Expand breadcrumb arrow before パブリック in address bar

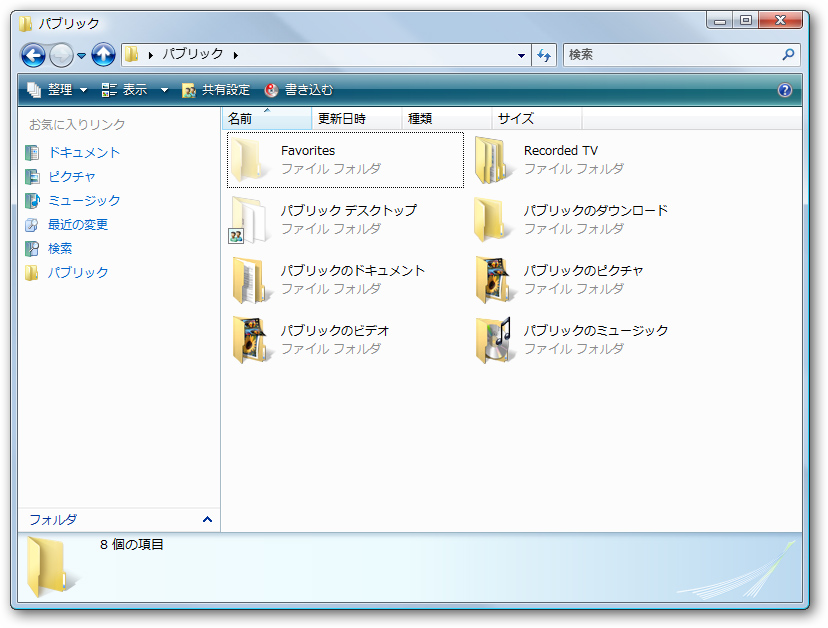click(x=151, y=55)
